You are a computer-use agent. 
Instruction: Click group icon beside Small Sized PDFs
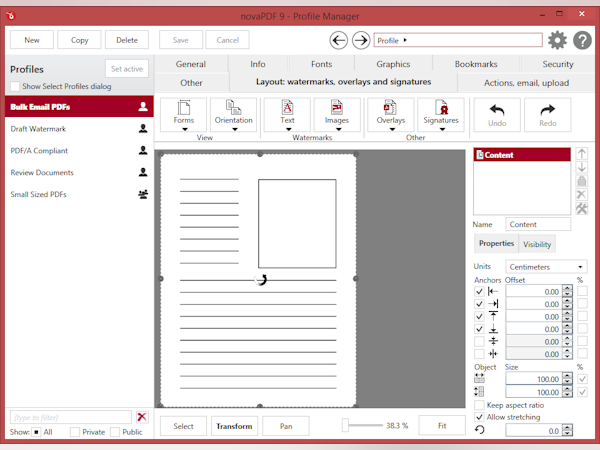pos(143,194)
